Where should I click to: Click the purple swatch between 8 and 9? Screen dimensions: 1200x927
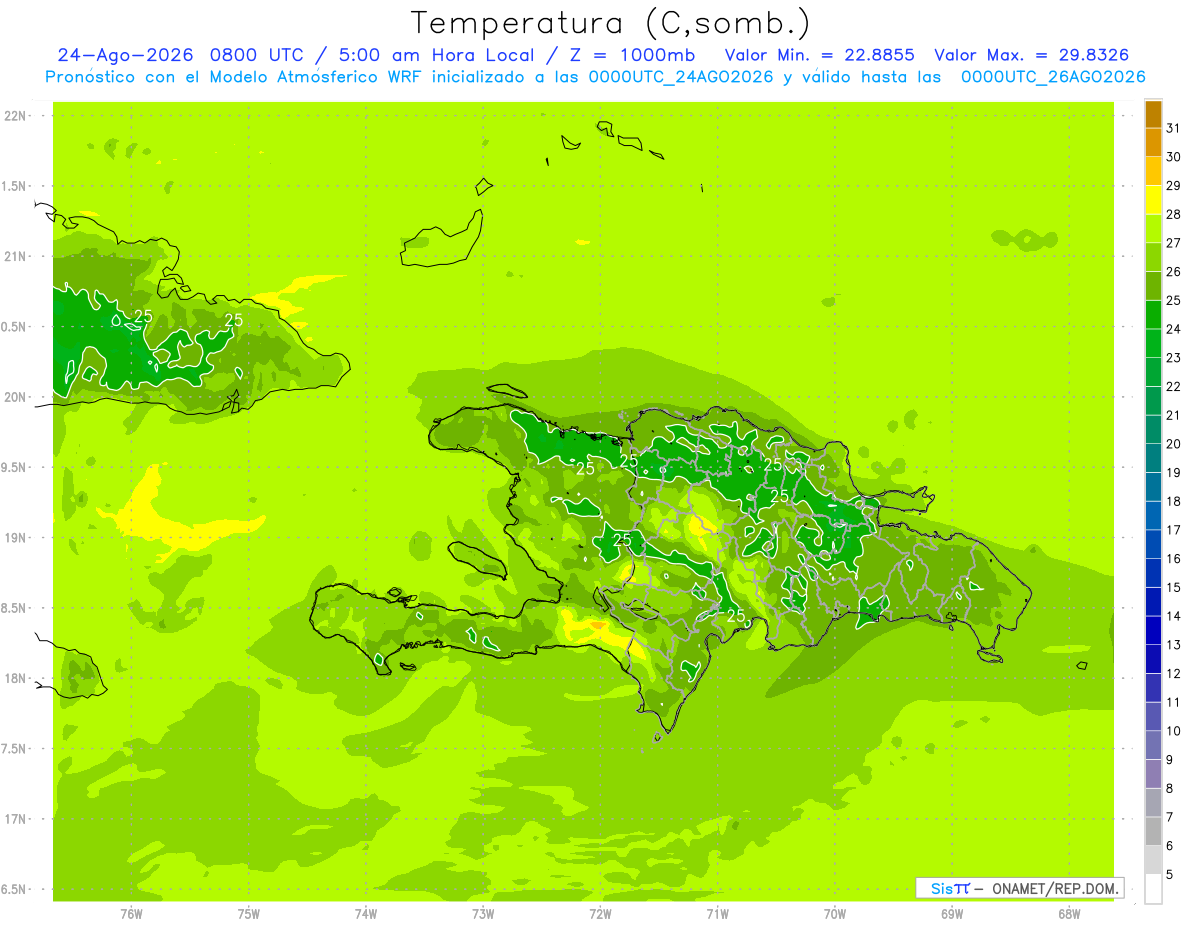1153,774
